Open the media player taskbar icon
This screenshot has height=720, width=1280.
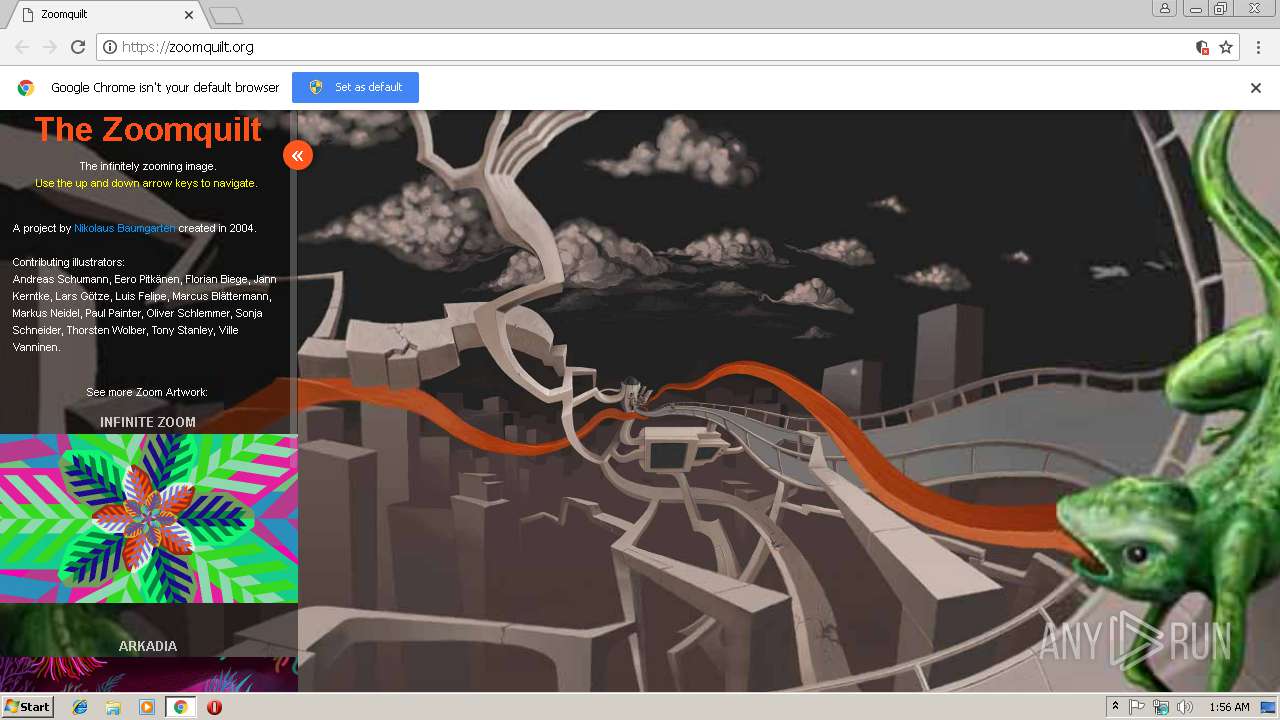pos(147,707)
